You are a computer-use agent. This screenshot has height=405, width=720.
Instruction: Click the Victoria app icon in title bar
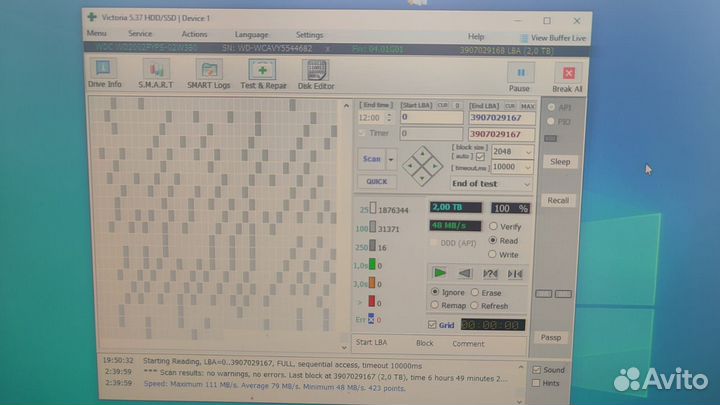[x=92, y=17]
